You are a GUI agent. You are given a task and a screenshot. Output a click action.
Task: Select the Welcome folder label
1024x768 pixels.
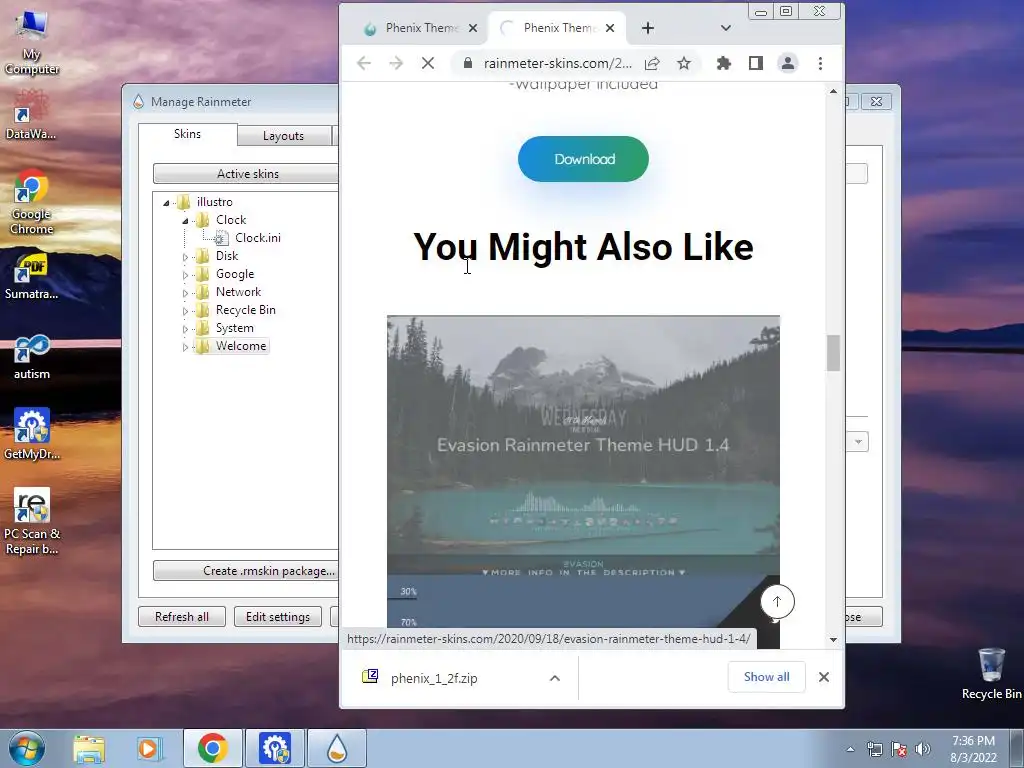click(x=241, y=346)
